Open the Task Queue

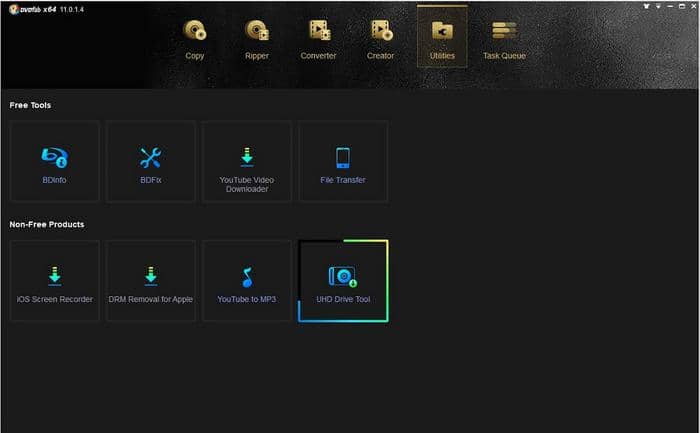click(504, 39)
